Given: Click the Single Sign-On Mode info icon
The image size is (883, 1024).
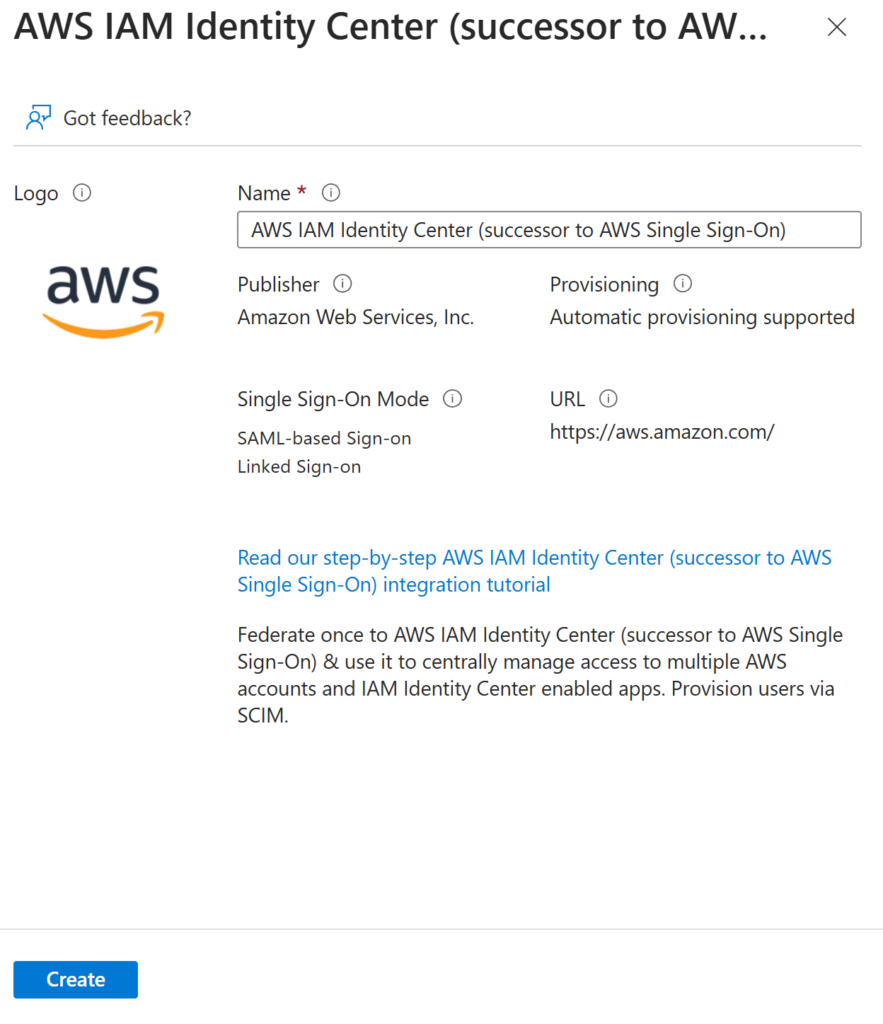Looking at the screenshot, I should (x=452, y=398).
